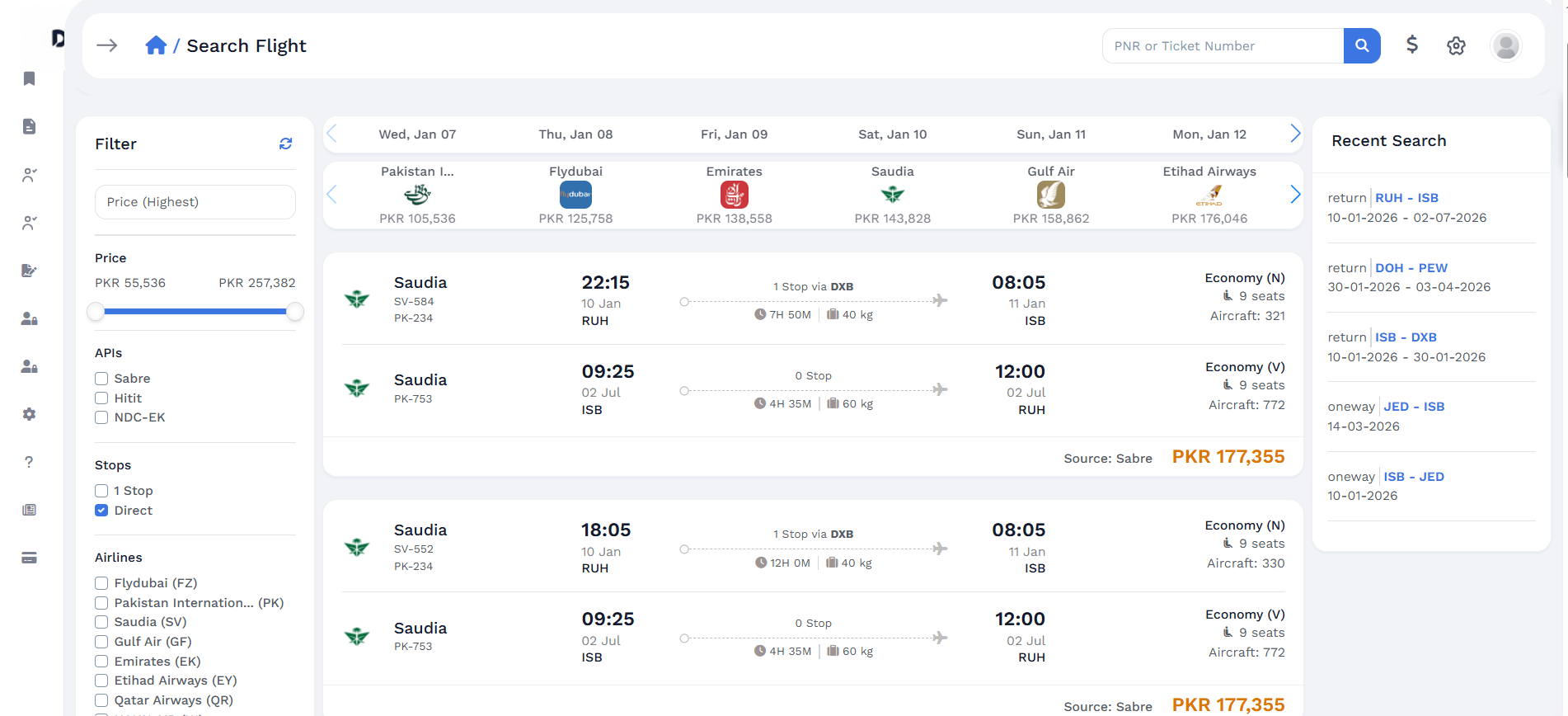Image resolution: width=1568 pixels, height=716 pixels.
Task: Check the Gulf Air (GF) filter
Action: [x=101, y=642]
